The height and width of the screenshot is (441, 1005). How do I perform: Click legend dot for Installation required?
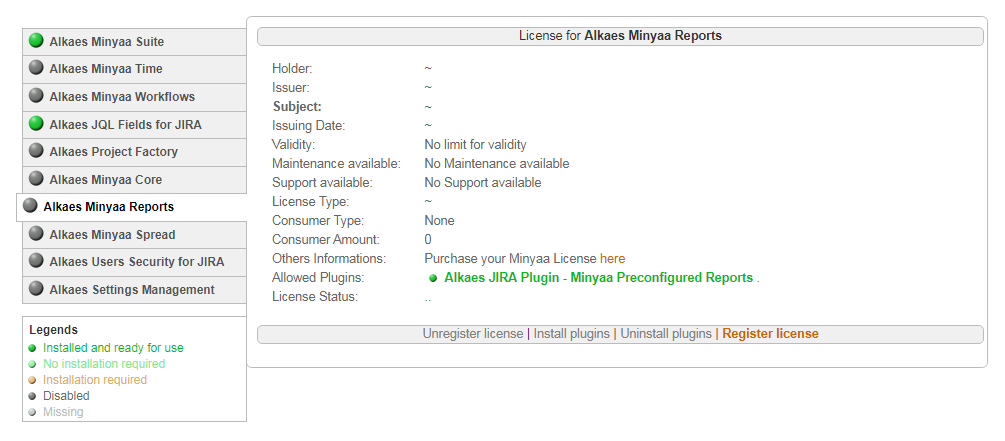click(33, 380)
